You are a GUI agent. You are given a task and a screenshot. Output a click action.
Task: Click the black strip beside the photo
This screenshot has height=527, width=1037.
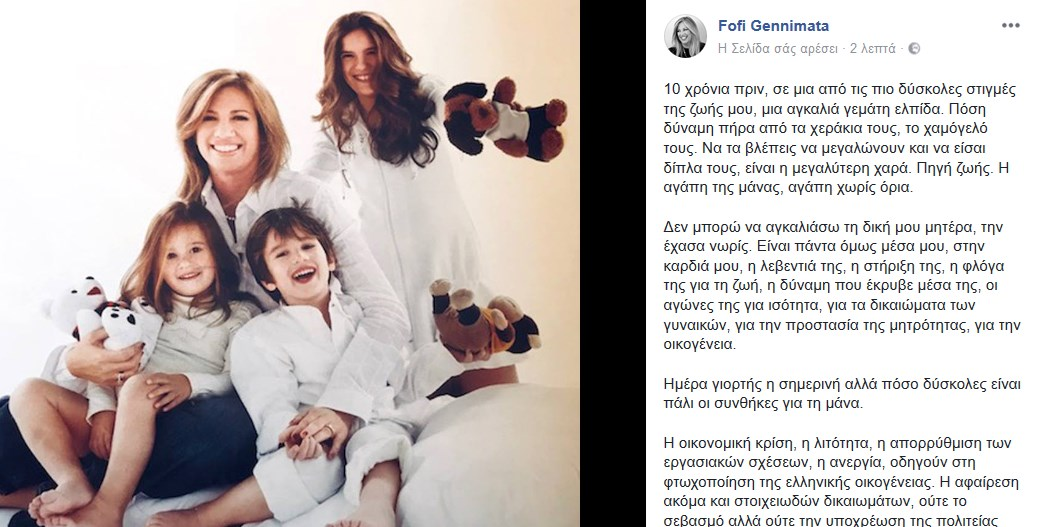click(612, 263)
